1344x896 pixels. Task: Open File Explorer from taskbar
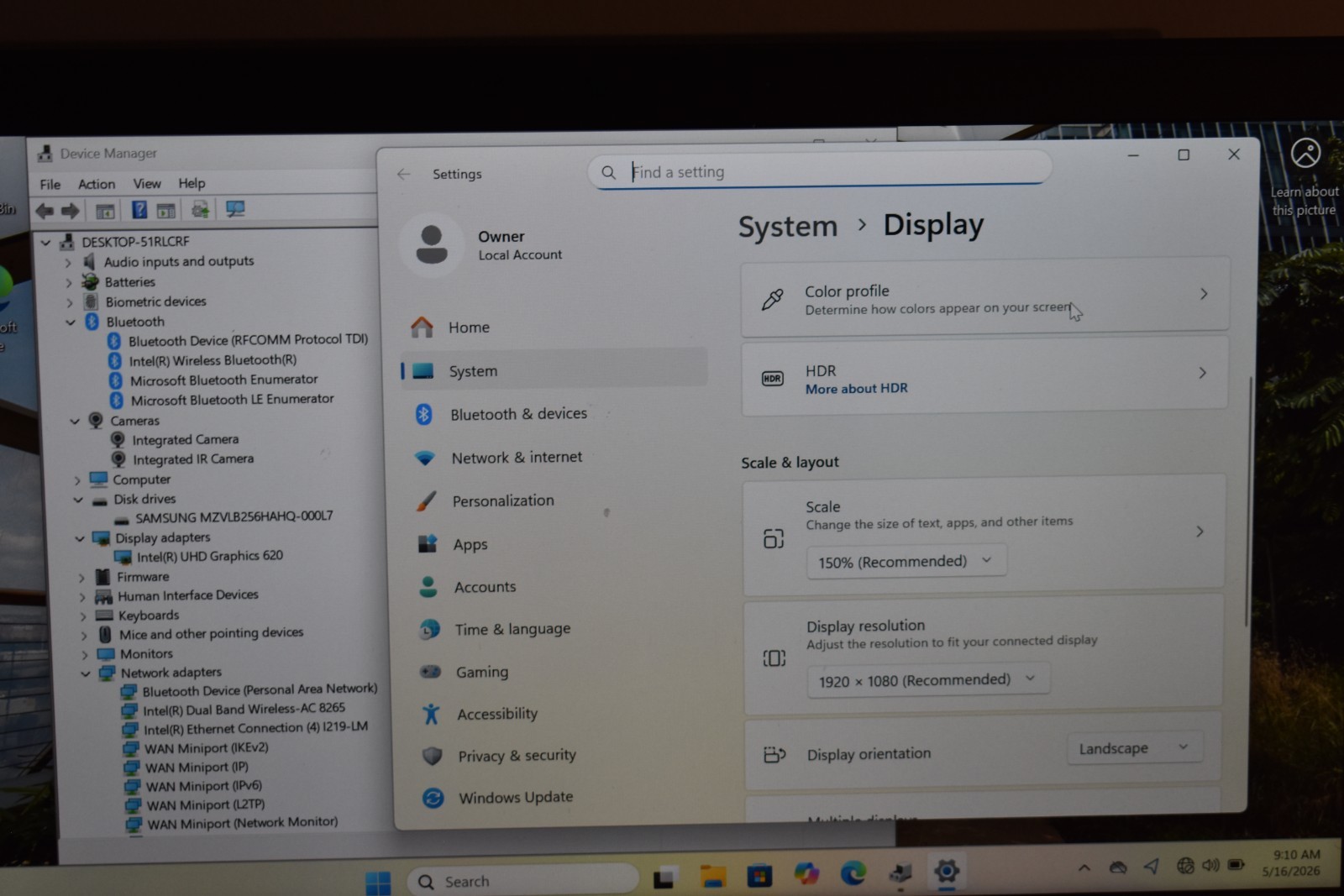[713, 877]
